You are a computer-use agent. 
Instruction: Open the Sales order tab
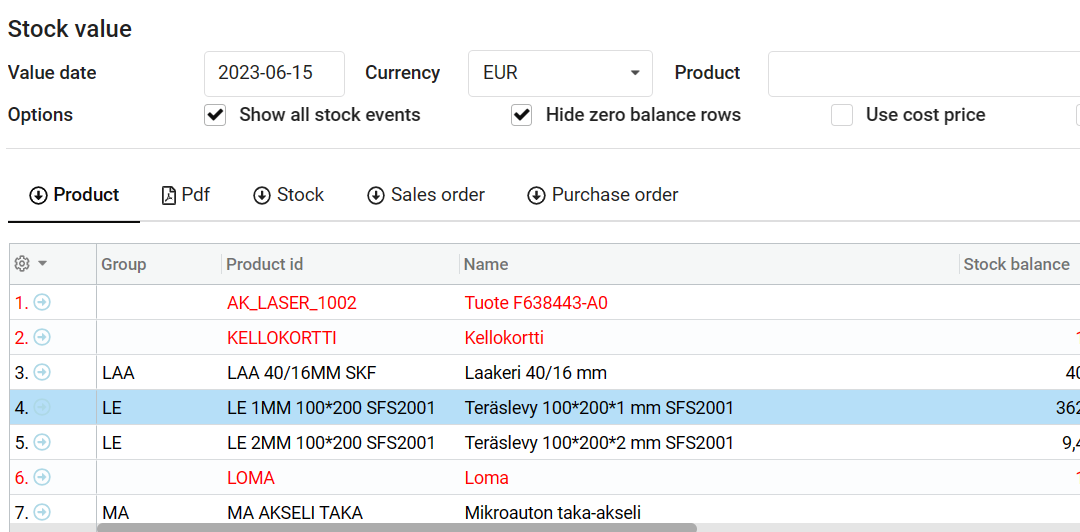426,195
